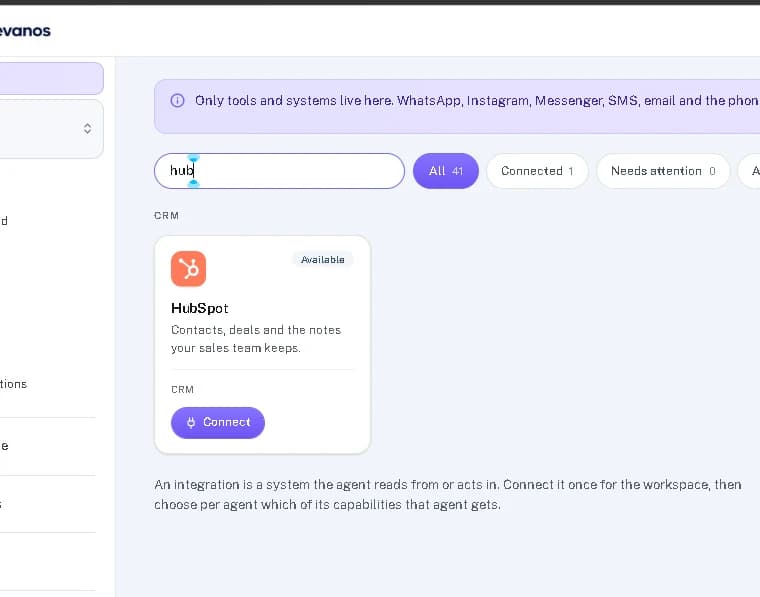Click the CRM tag inside HubSpot card
Viewport: 760px width, 597px height.
[182, 390]
